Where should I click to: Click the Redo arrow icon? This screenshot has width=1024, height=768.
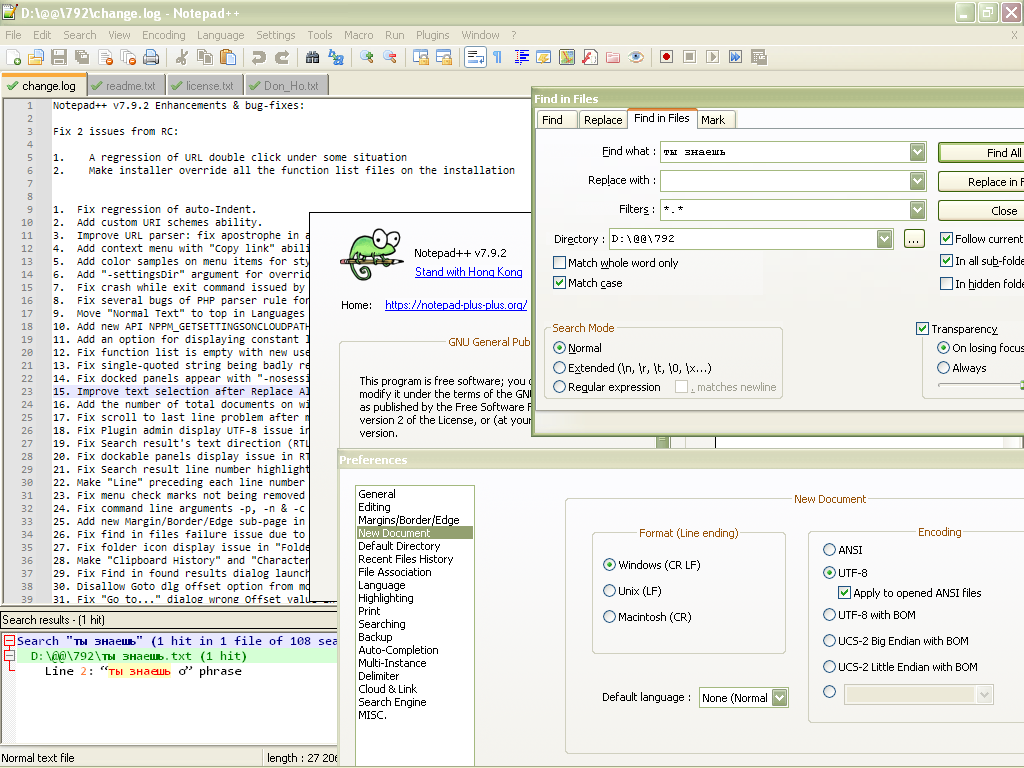(x=281, y=57)
